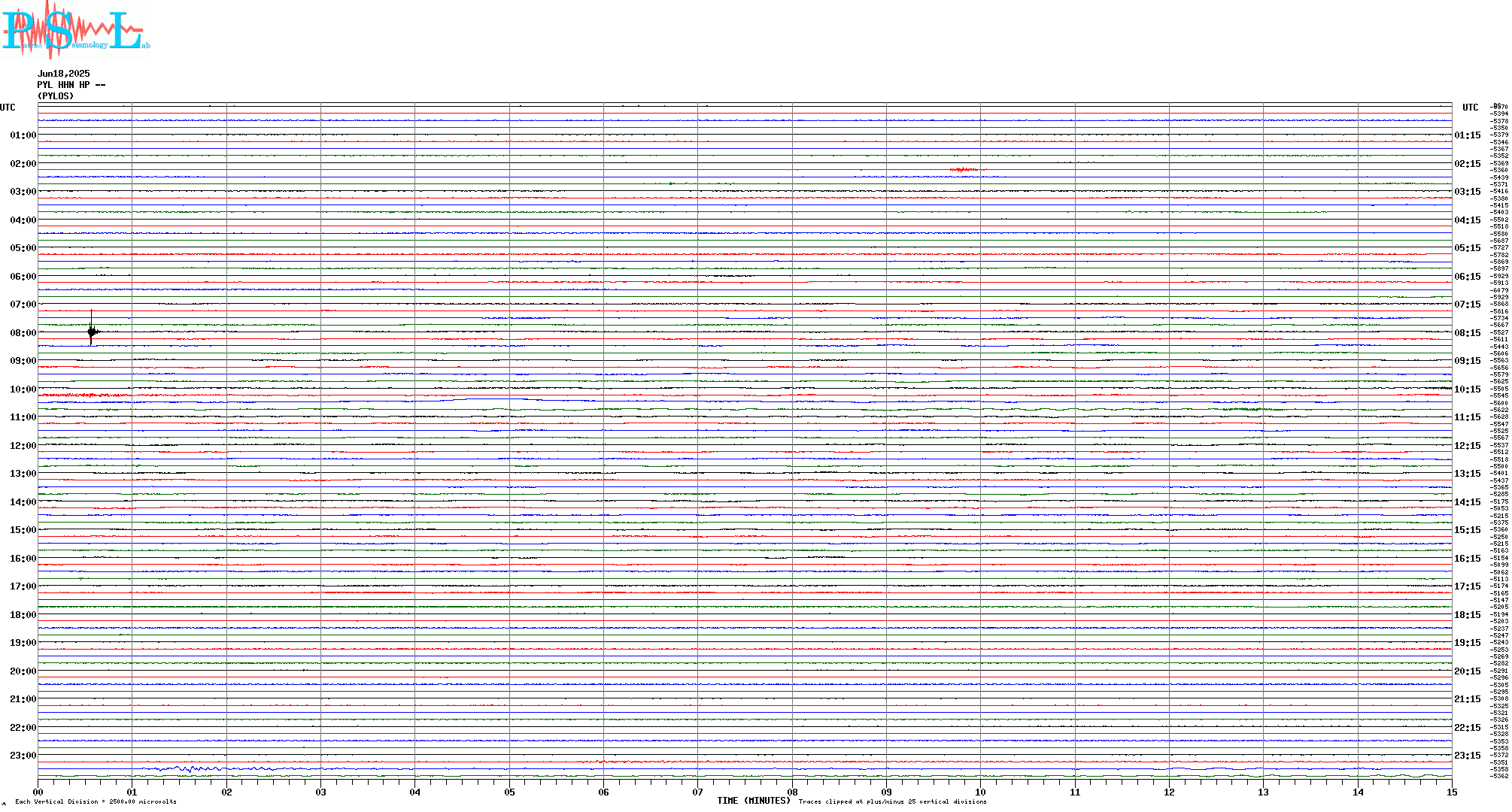Click the "11:00" hour label on left

click(23, 417)
